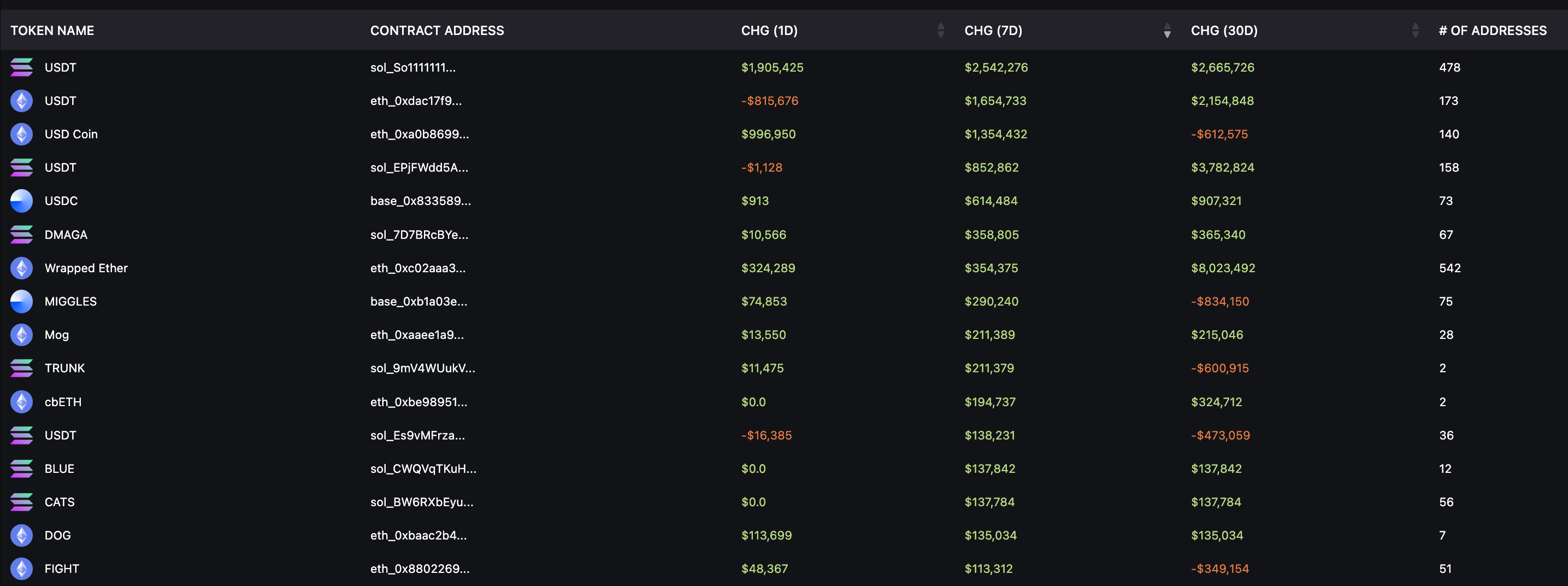Click the Solana icon next to BLUE

click(21, 468)
